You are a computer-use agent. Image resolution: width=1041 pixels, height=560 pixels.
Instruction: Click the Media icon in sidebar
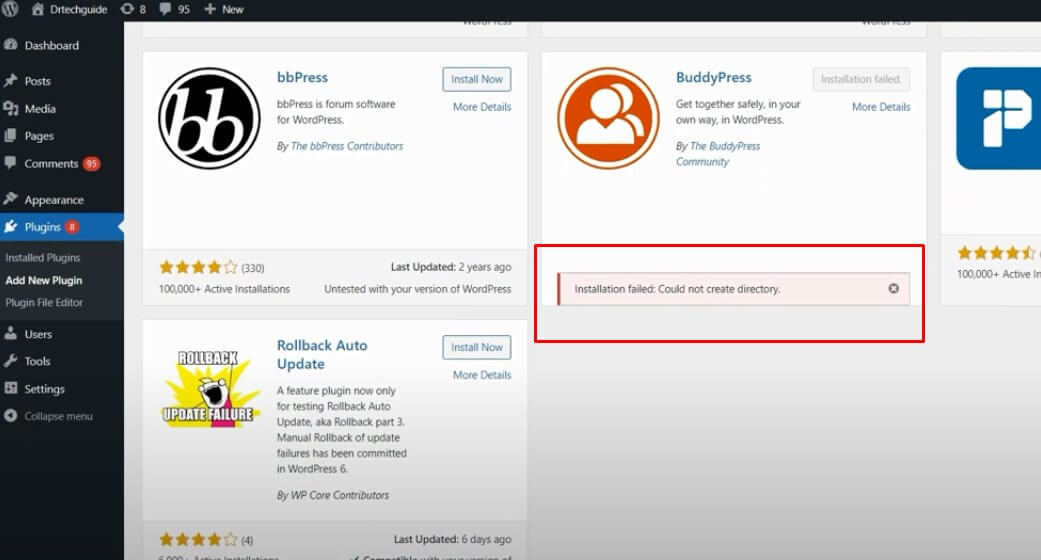(x=11, y=108)
